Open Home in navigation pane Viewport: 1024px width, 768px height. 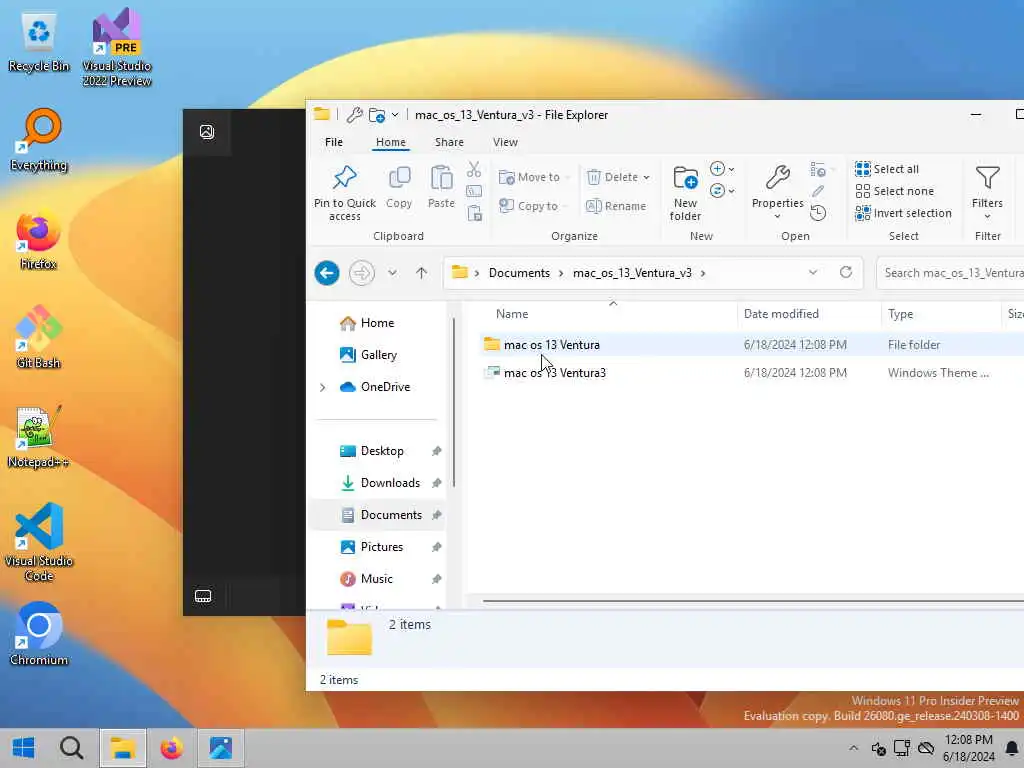tap(367, 323)
